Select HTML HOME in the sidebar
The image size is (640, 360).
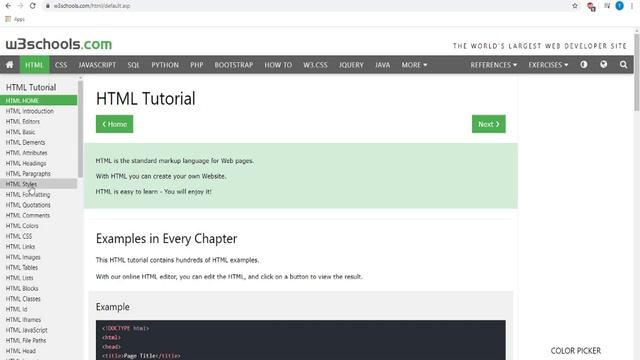[x=38, y=100]
